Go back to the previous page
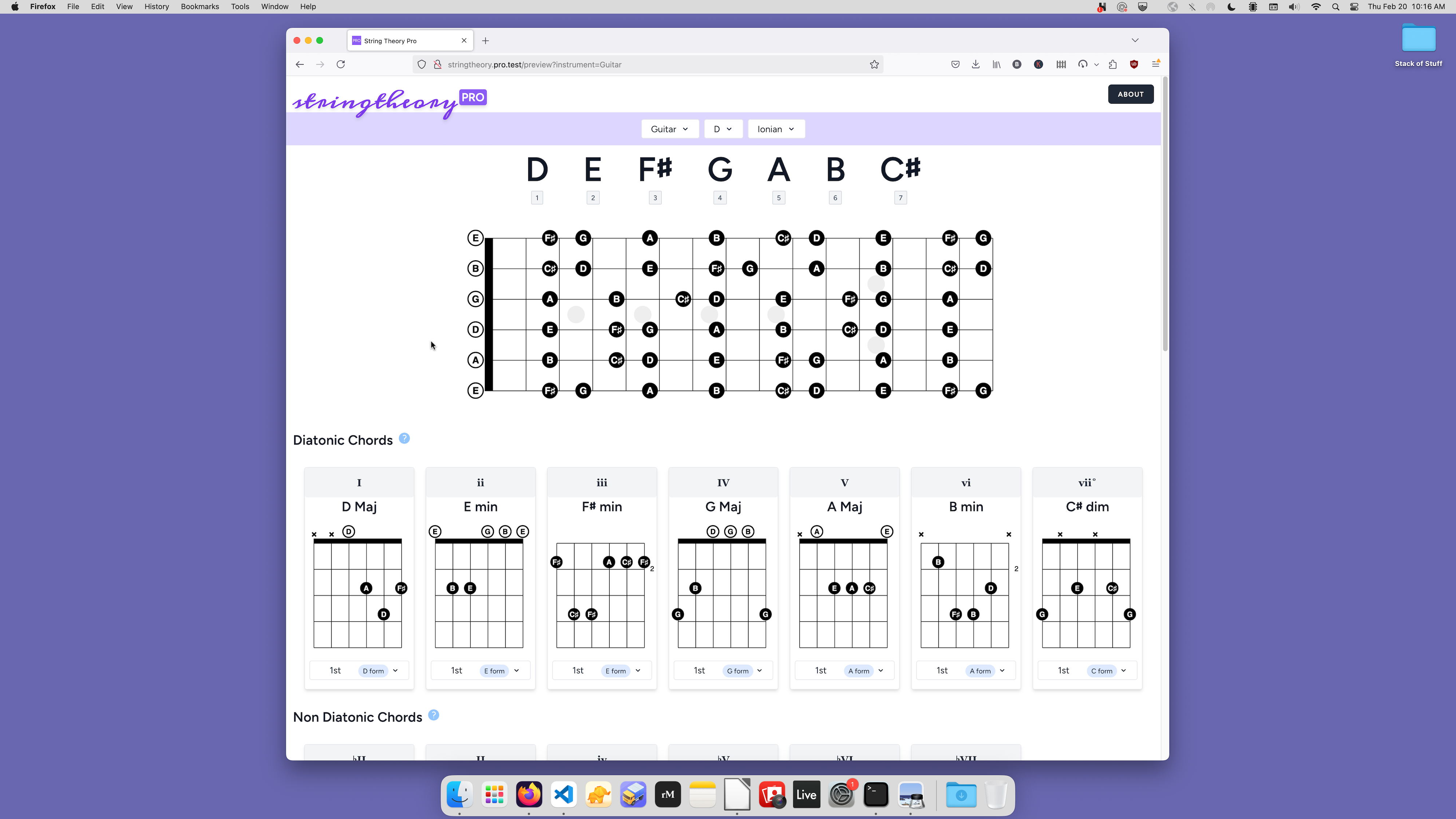1456x819 pixels. pos(300,64)
